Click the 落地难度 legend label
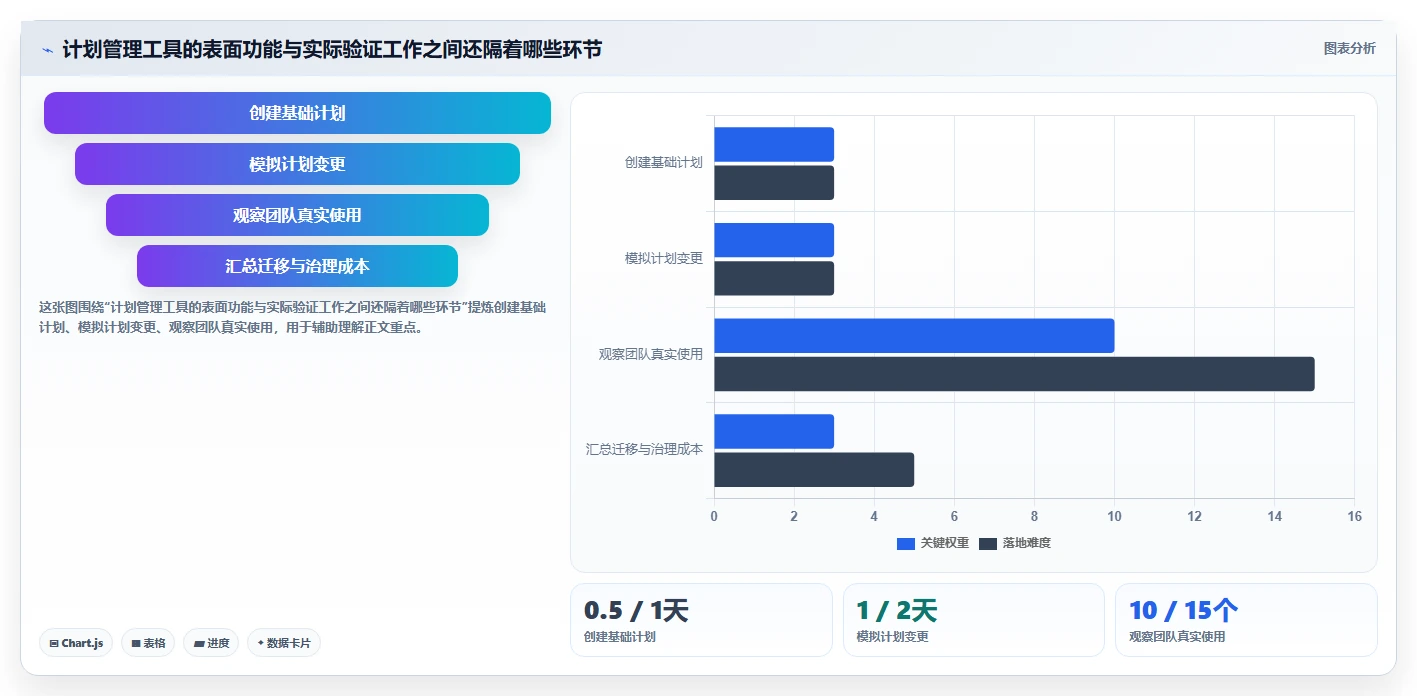 click(x=1027, y=543)
